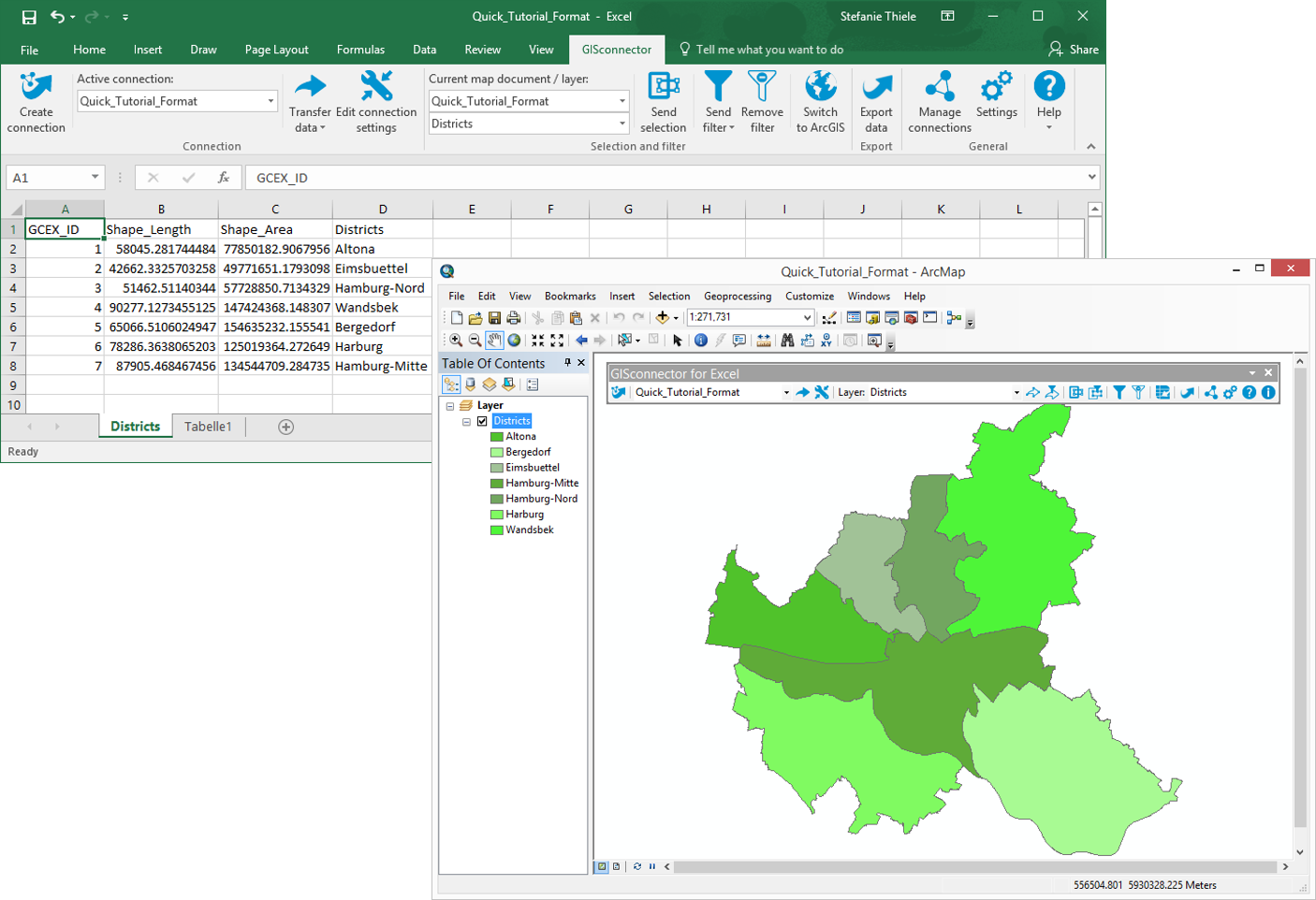This screenshot has height=900, width=1316.
Task: Open ArcMap map scale dropdown
Action: pyautogui.click(x=807, y=318)
